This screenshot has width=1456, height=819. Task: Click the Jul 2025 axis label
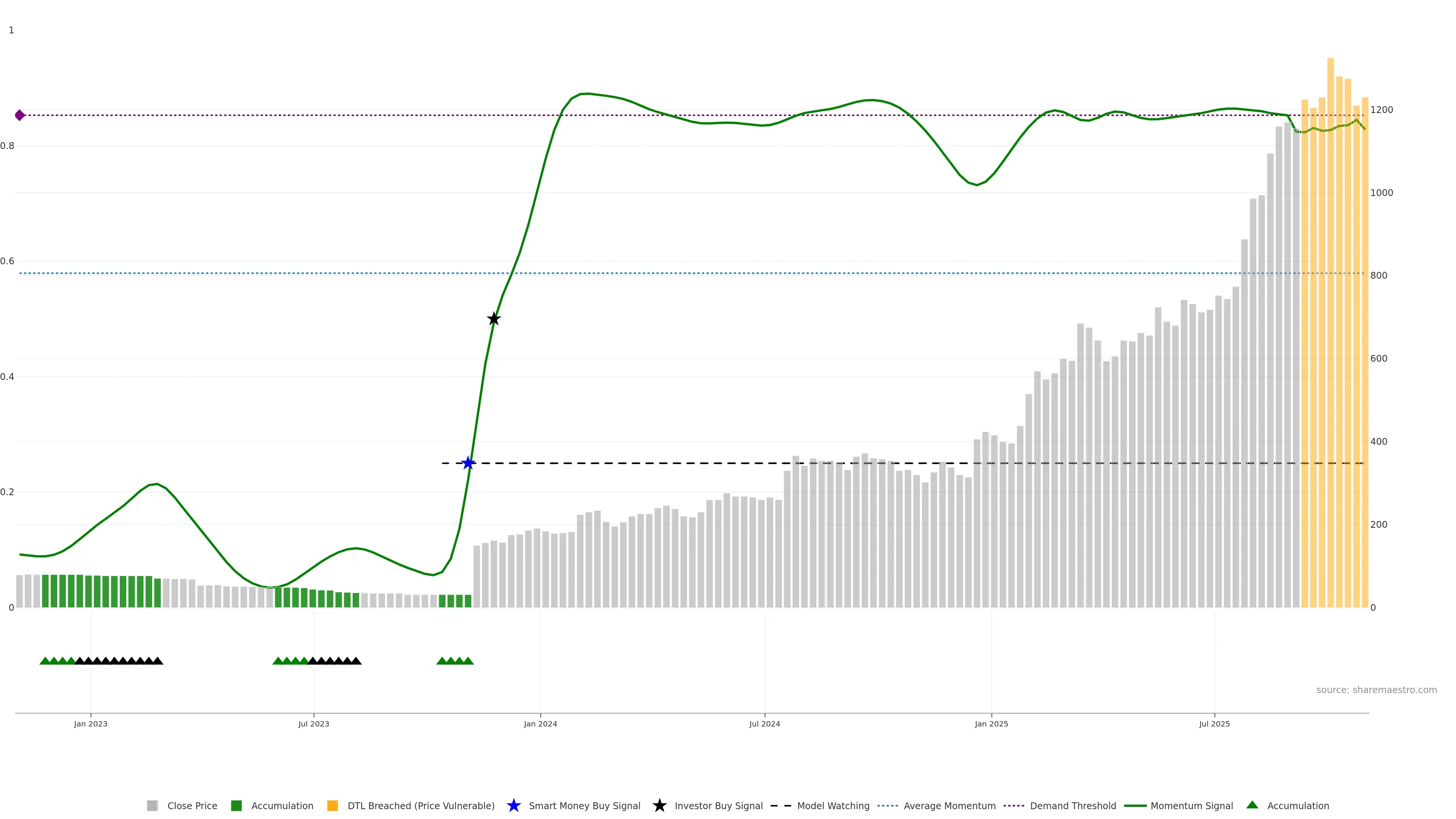[x=1214, y=723]
